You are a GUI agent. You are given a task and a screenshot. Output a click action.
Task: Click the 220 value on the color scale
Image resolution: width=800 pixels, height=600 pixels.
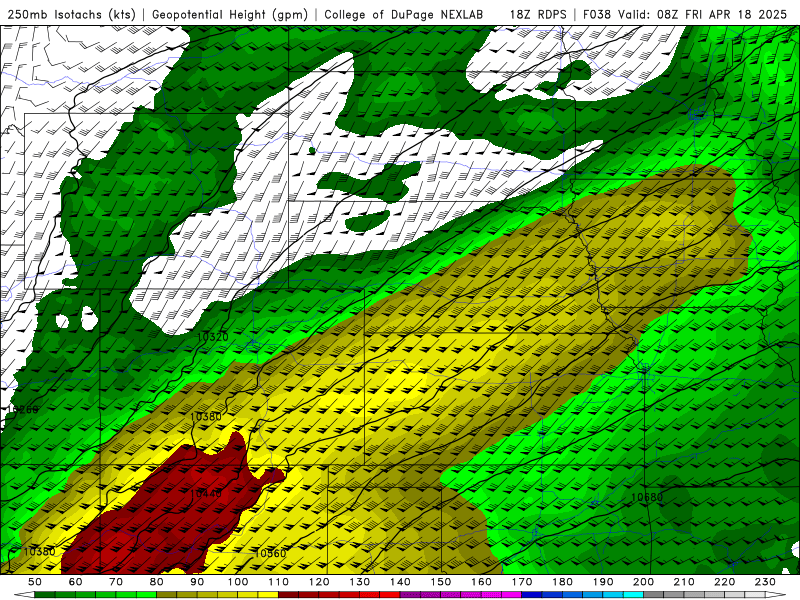point(724,582)
